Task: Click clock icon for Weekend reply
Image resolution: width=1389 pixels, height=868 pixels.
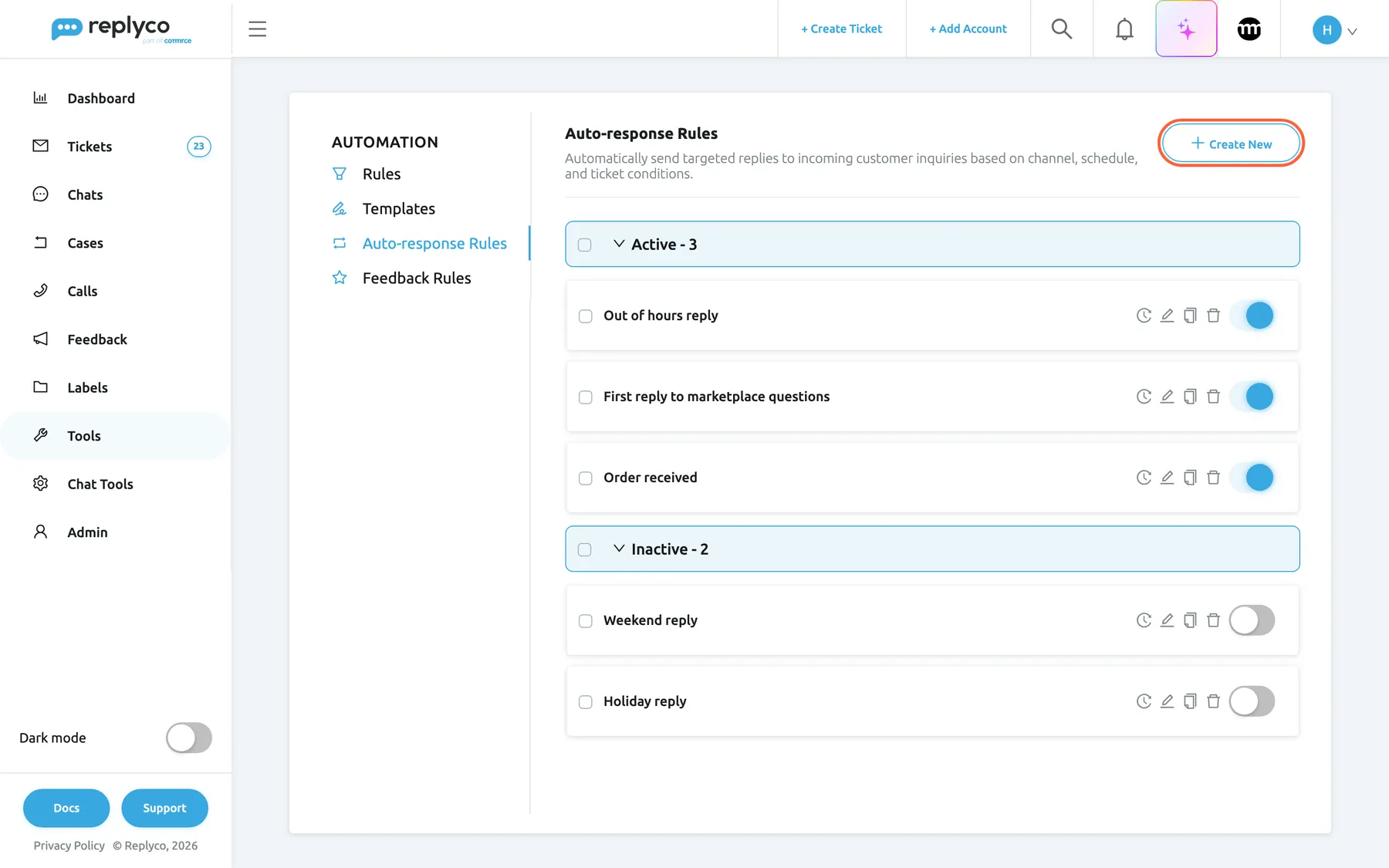Action: click(x=1144, y=620)
